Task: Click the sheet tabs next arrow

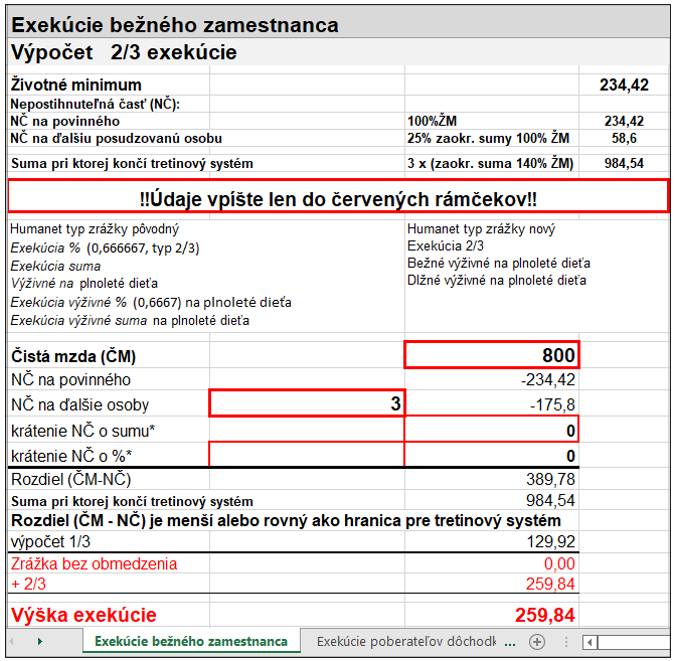Action: tap(40, 642)
